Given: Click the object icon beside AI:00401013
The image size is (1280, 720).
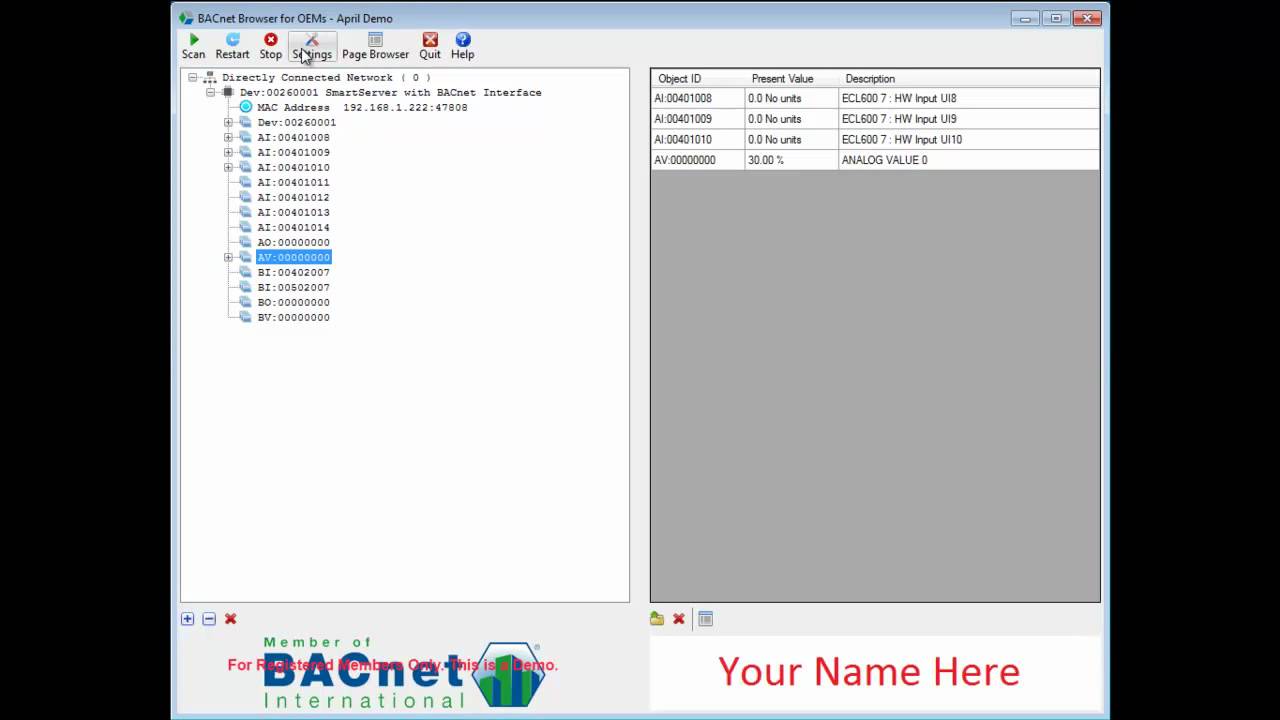Looking at the screenshot, I should coord(246,212).
